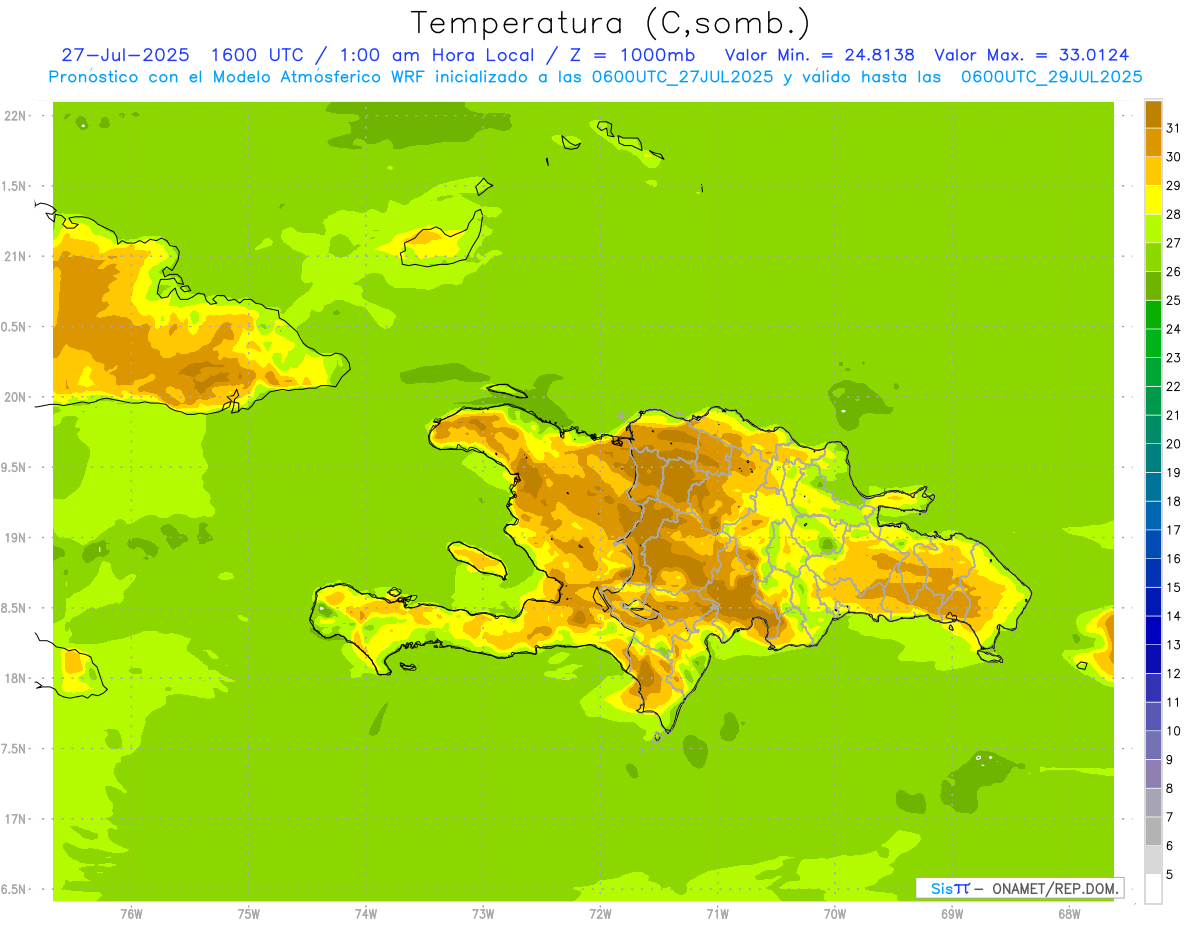Click the date '27-Jul-2025' in header
This screenshot has width=1200, height=927.
pyautogui.click(x=125, y=55)
